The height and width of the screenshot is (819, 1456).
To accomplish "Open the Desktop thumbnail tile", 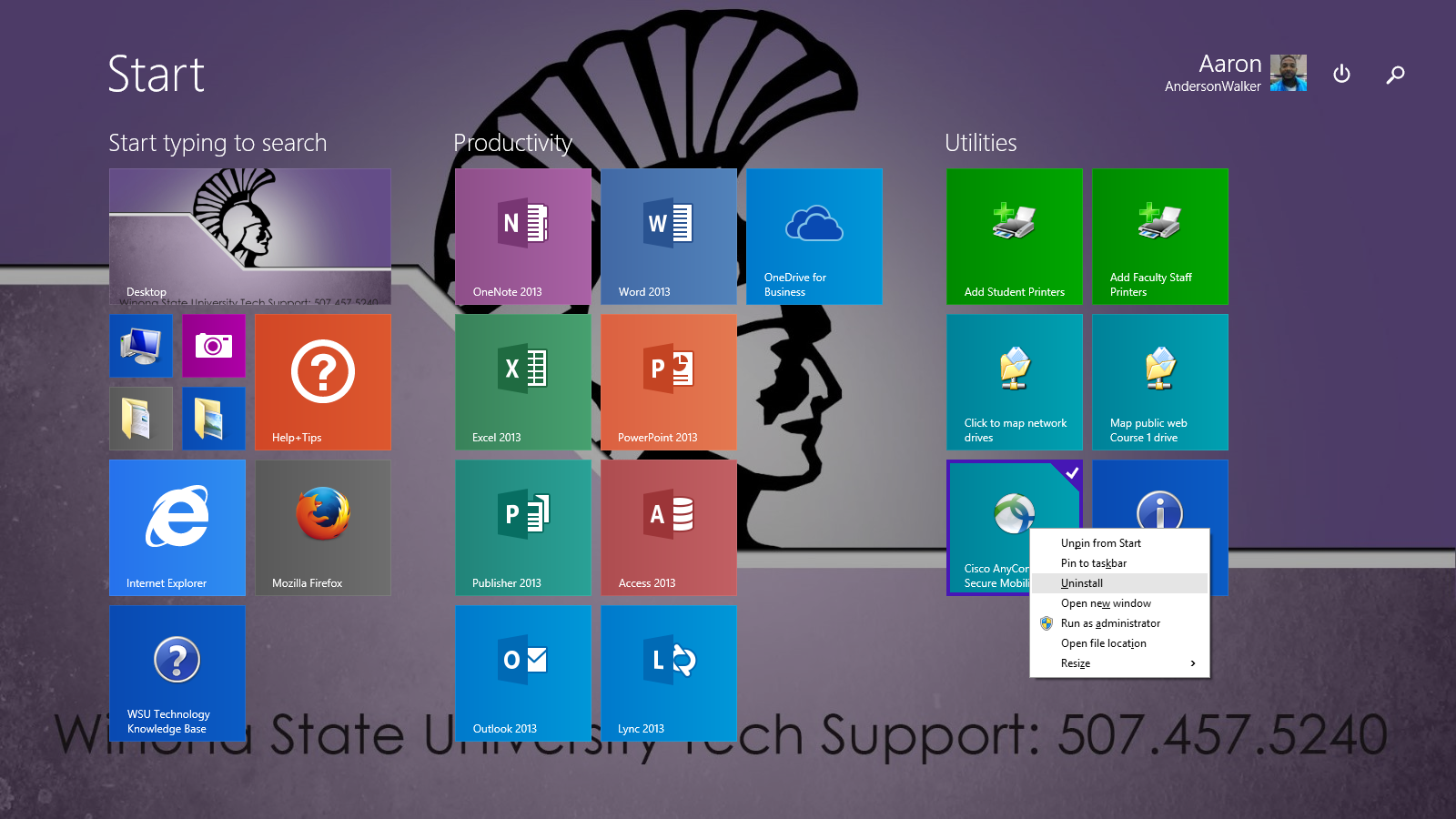I will (250, 237).
